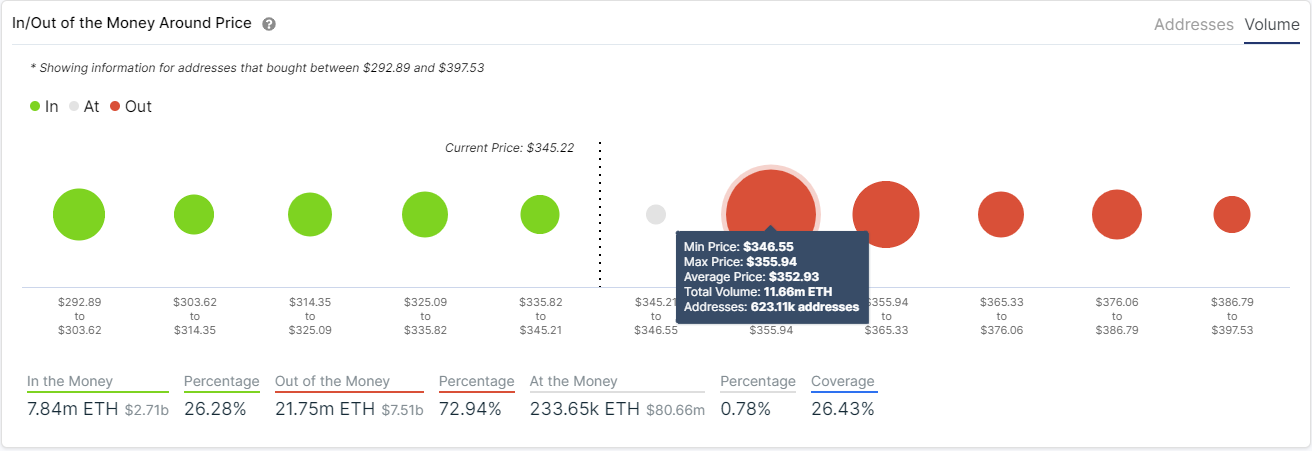This screenshot has width=1312, height=451.
Task: Click the green bubble above $325.09 to $335.82
Action: 425,214
